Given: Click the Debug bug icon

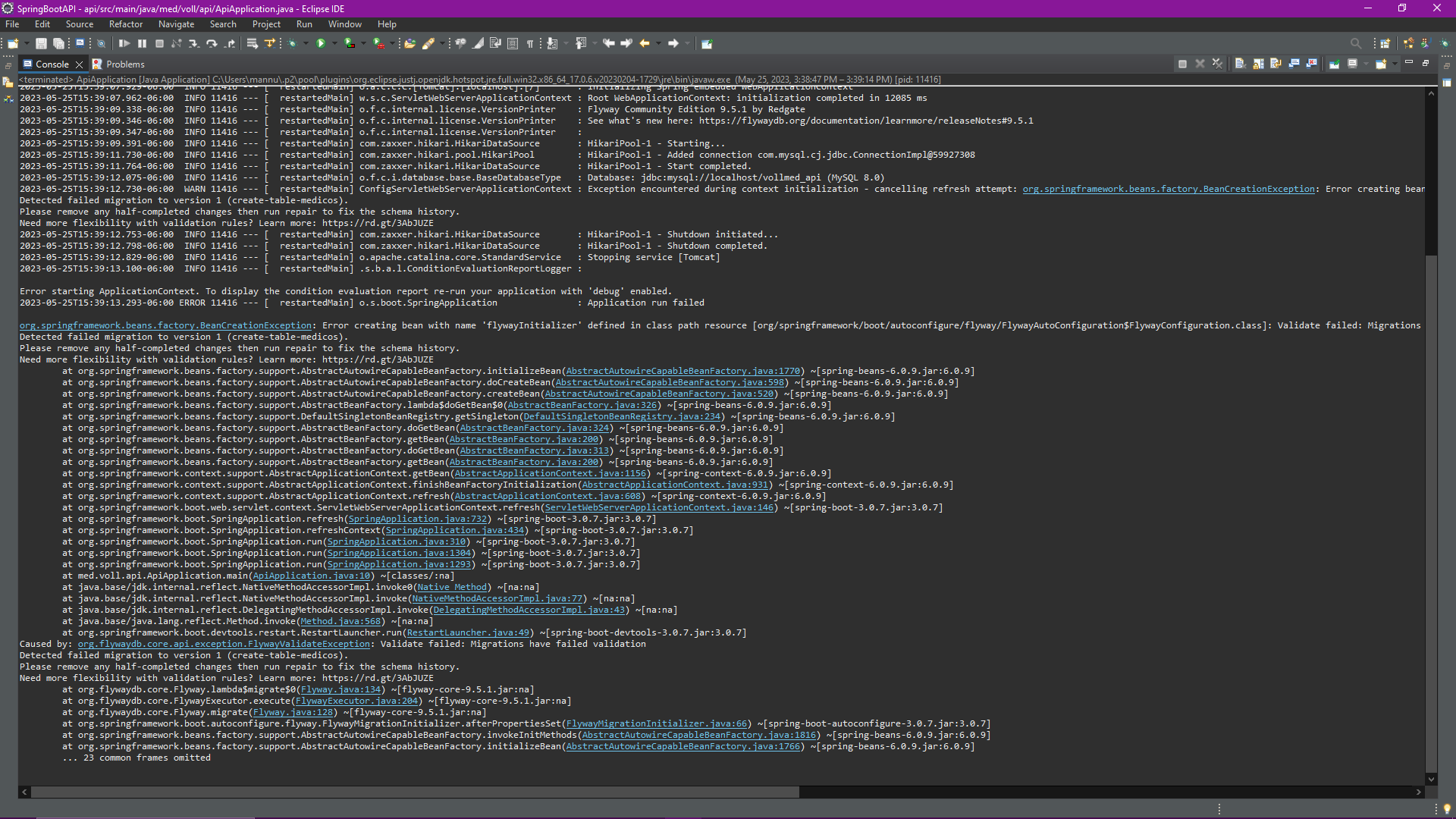Looking at the screenshot, I should pos(292,43).
